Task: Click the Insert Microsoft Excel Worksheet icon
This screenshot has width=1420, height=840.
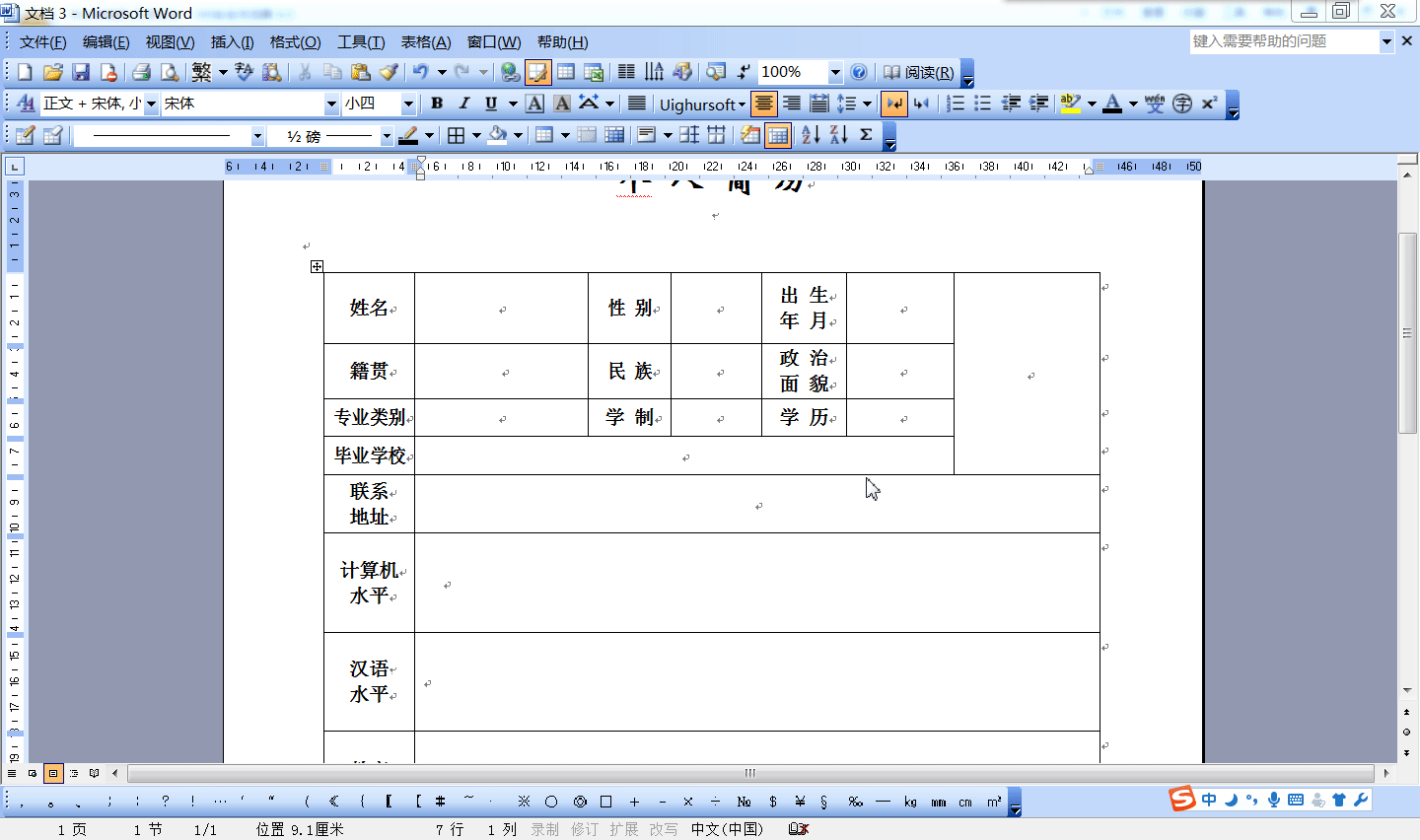Action: [592, 72]
